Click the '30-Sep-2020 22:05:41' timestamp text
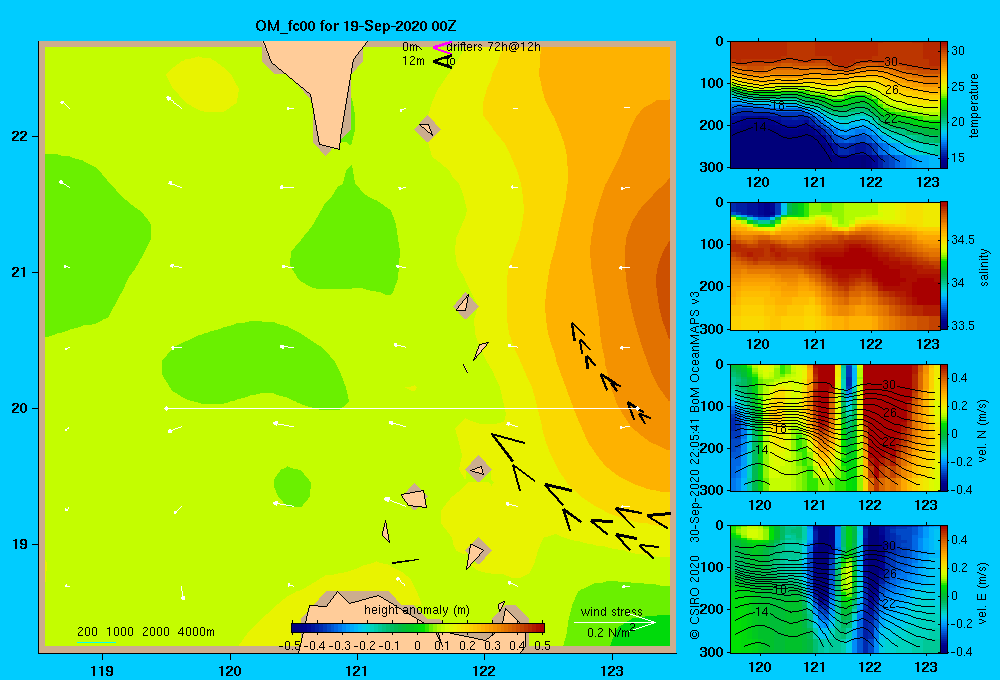This screenshot has height=680, width=1000. 695,482
